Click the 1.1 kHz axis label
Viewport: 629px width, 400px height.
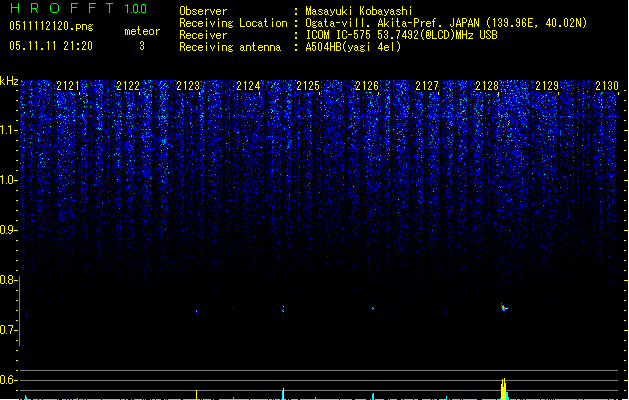point(8,130)
